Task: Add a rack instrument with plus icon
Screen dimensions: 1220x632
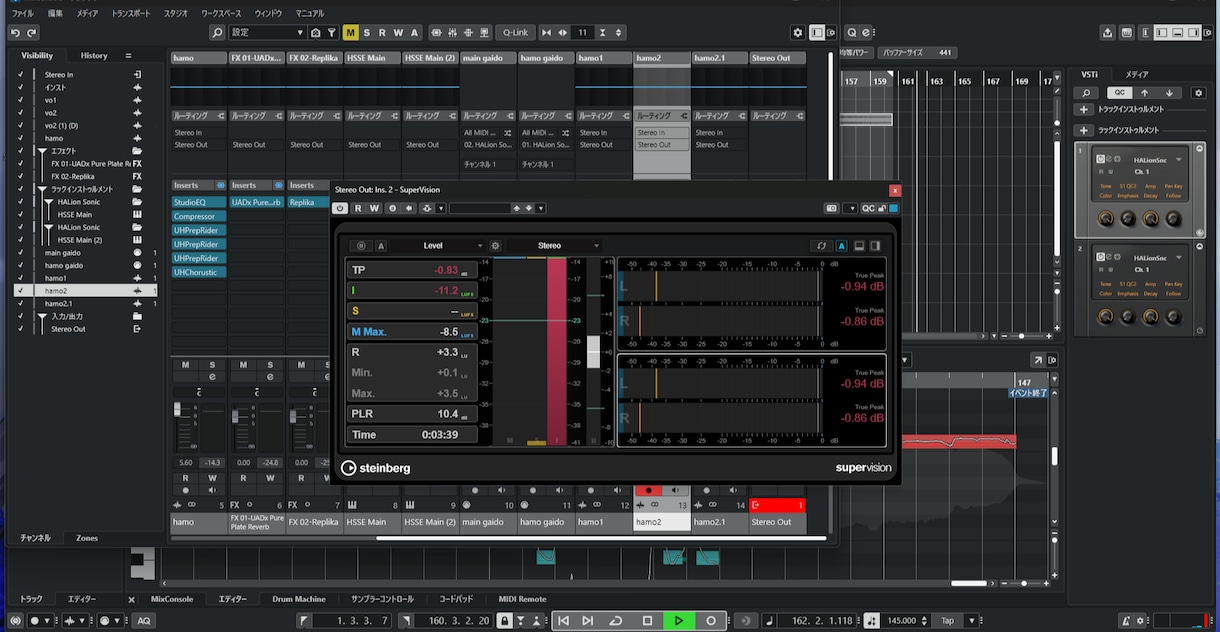Action: click(x=1085, y=131)
